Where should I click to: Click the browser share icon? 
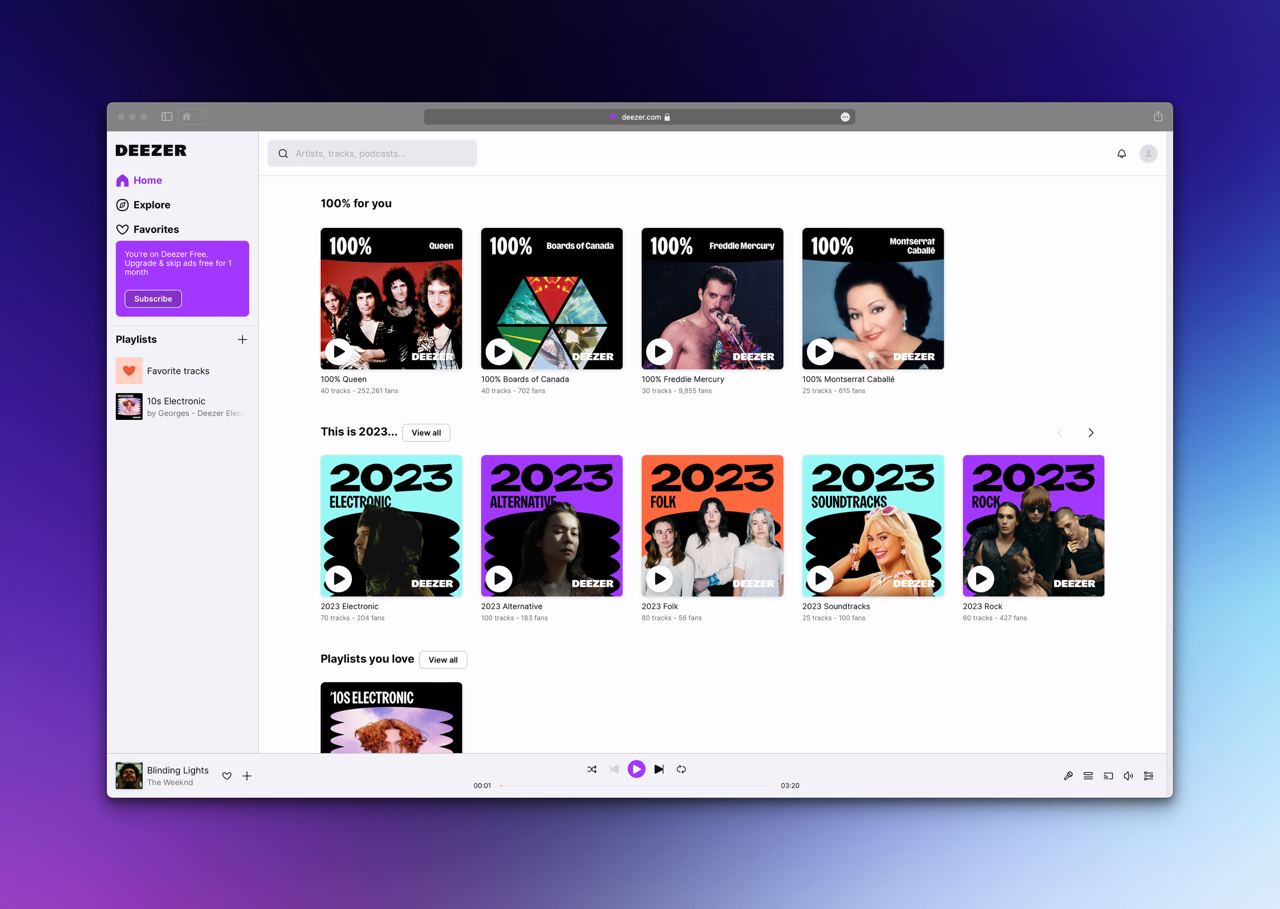coord(1158,116)
